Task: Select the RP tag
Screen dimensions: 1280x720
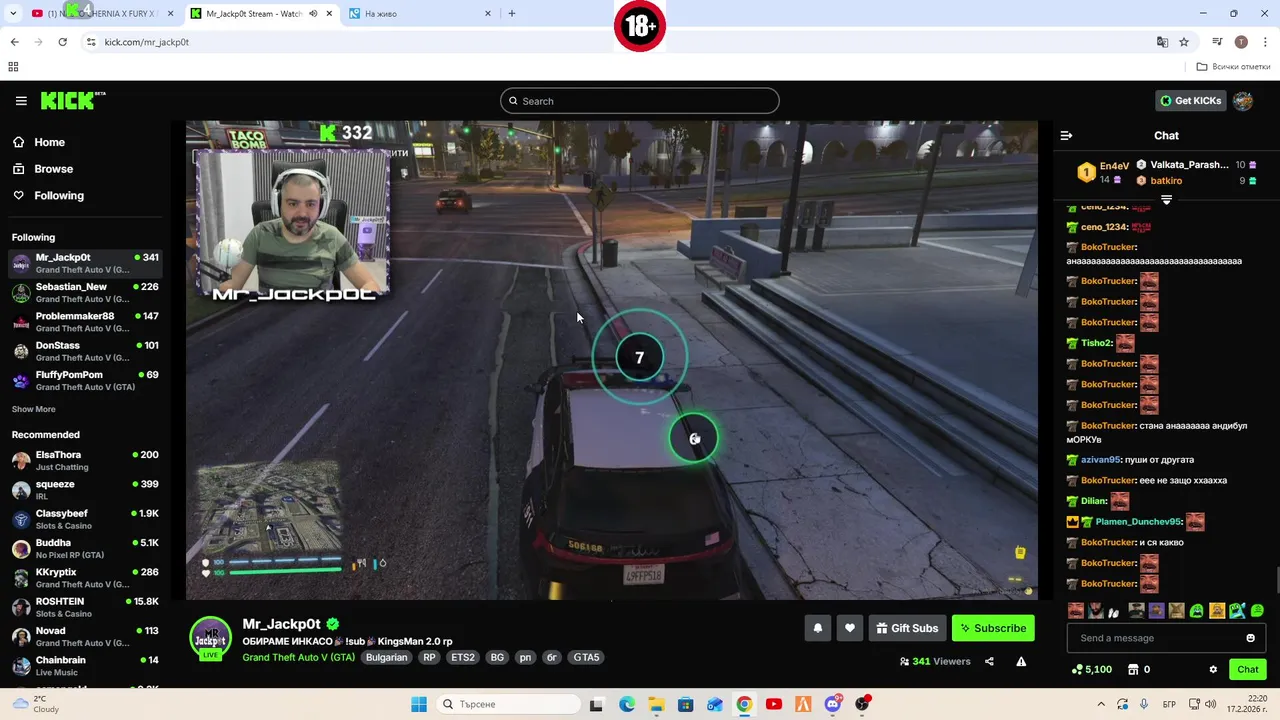Action: pos(429,657)
